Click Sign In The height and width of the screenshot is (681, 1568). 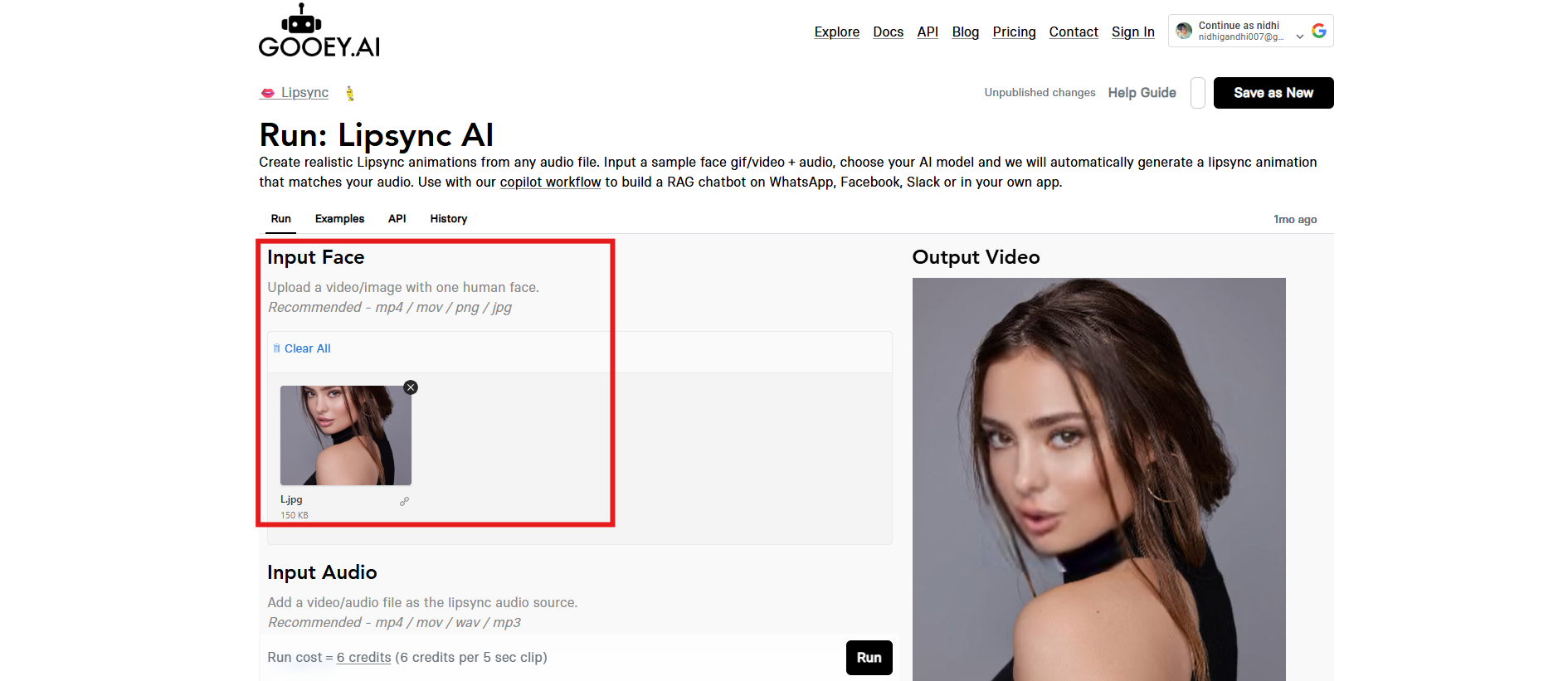point(1133,32)
